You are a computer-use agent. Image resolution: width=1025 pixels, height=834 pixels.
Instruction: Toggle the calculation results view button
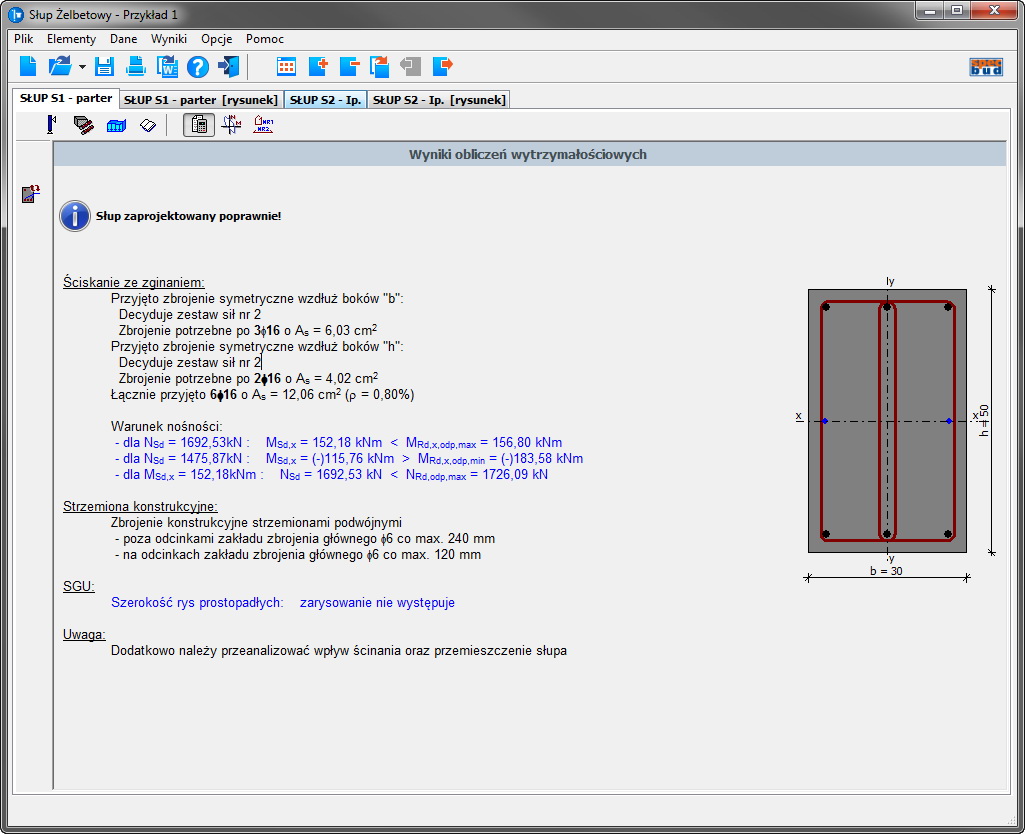click(199, 125)
